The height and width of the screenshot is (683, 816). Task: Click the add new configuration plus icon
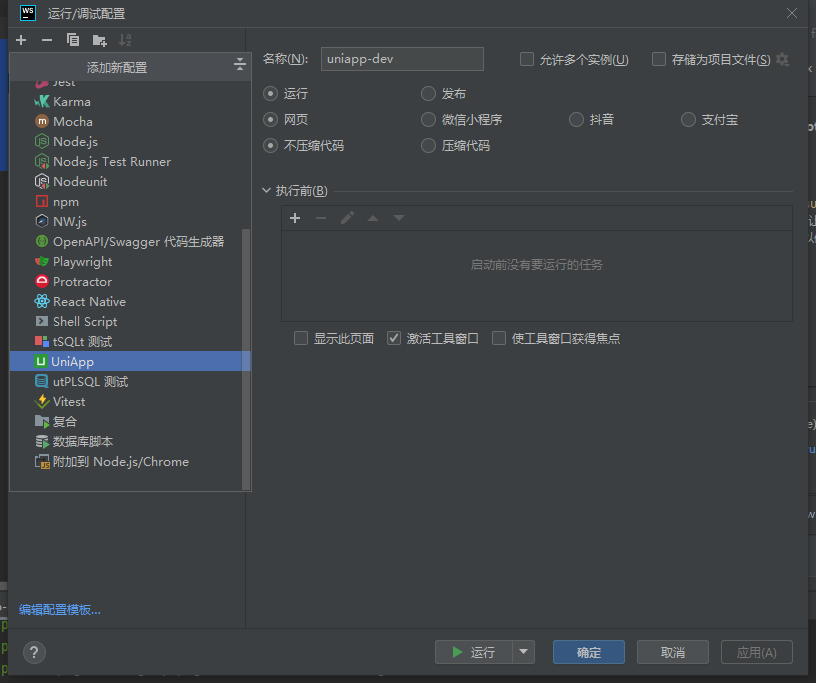(x=20, y=40)
